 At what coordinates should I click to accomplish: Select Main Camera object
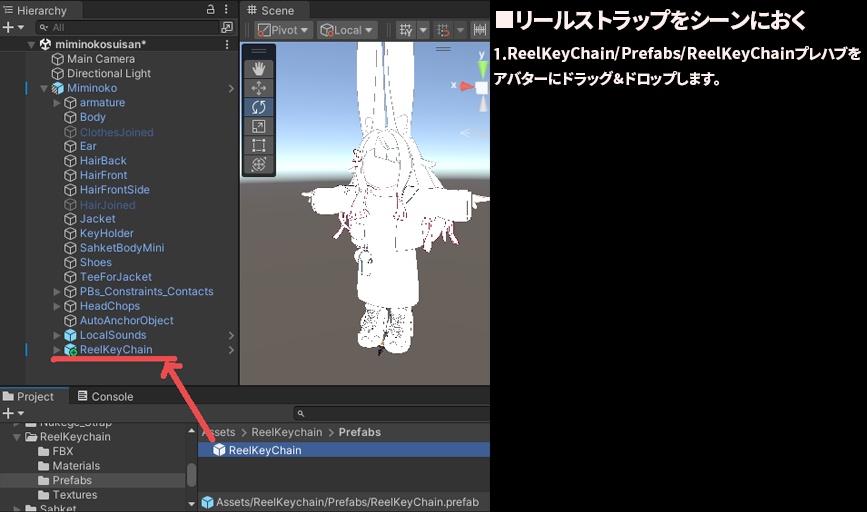101,59
